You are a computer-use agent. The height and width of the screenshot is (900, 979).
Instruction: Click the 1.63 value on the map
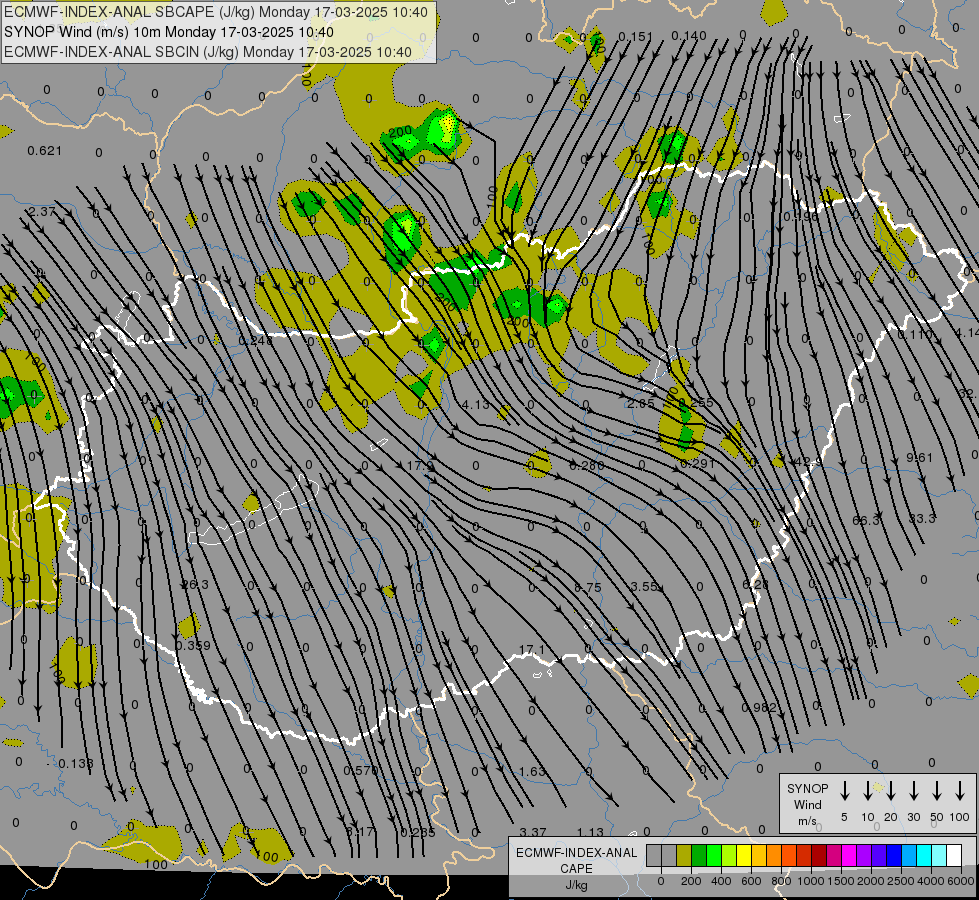pos(533,771)
